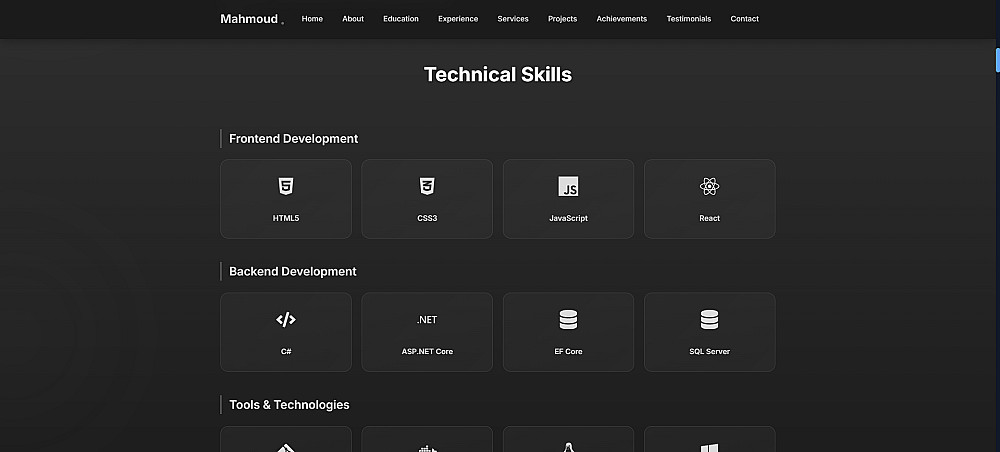Jump to the Education section

401,19
